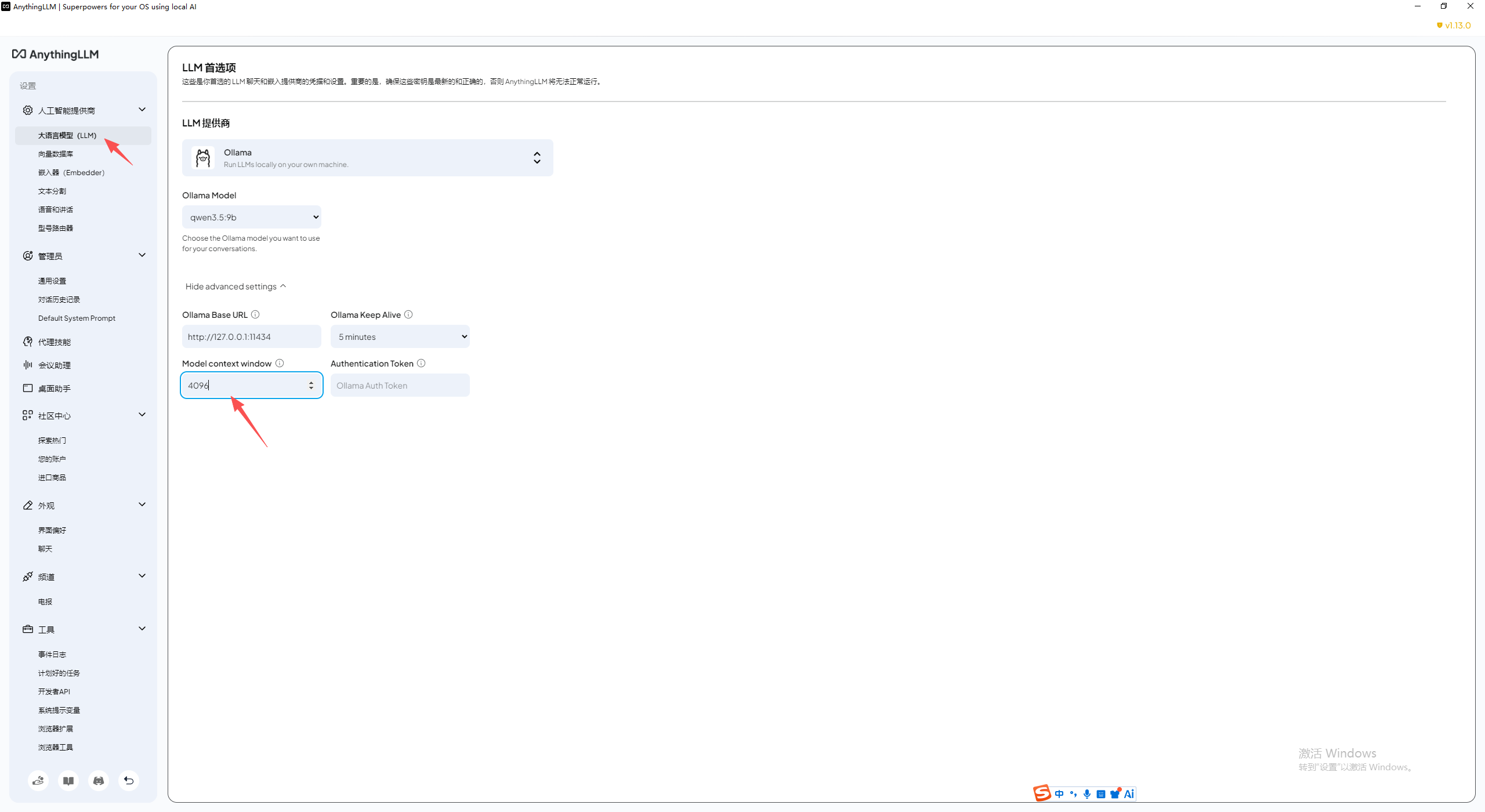Viewport: 1485px width, 812px height.
Task: Click info icon next to Ollama Keep Alive
Action: point(408,314)
